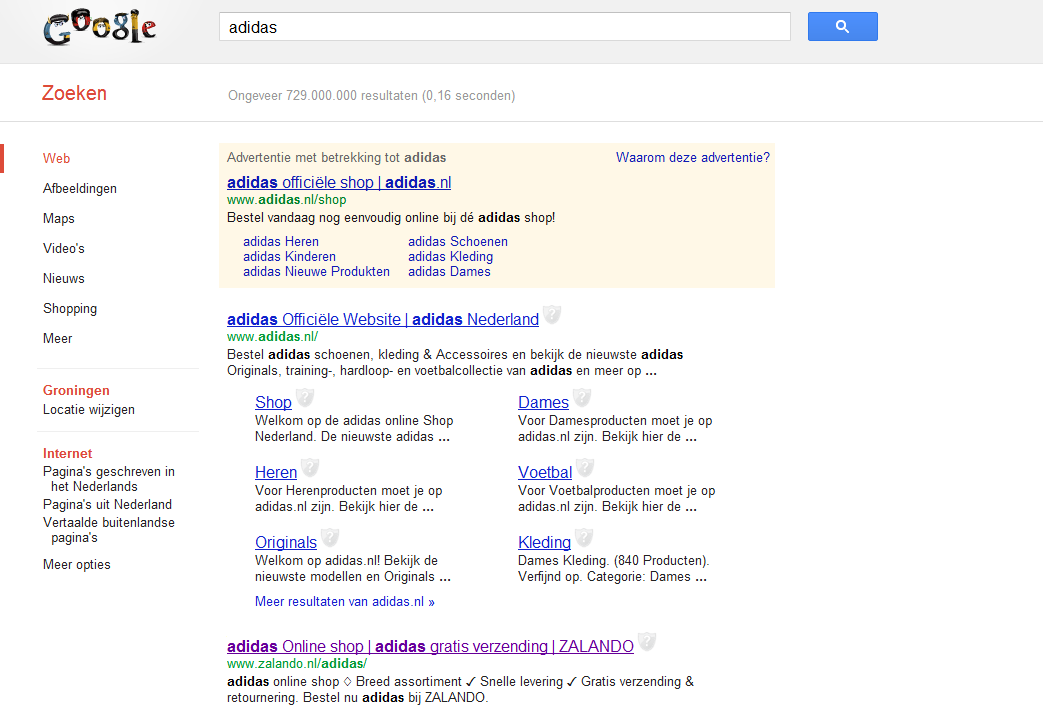Open the Heren sitelink
Screen dimensions: 1043x713
point(275,472)
